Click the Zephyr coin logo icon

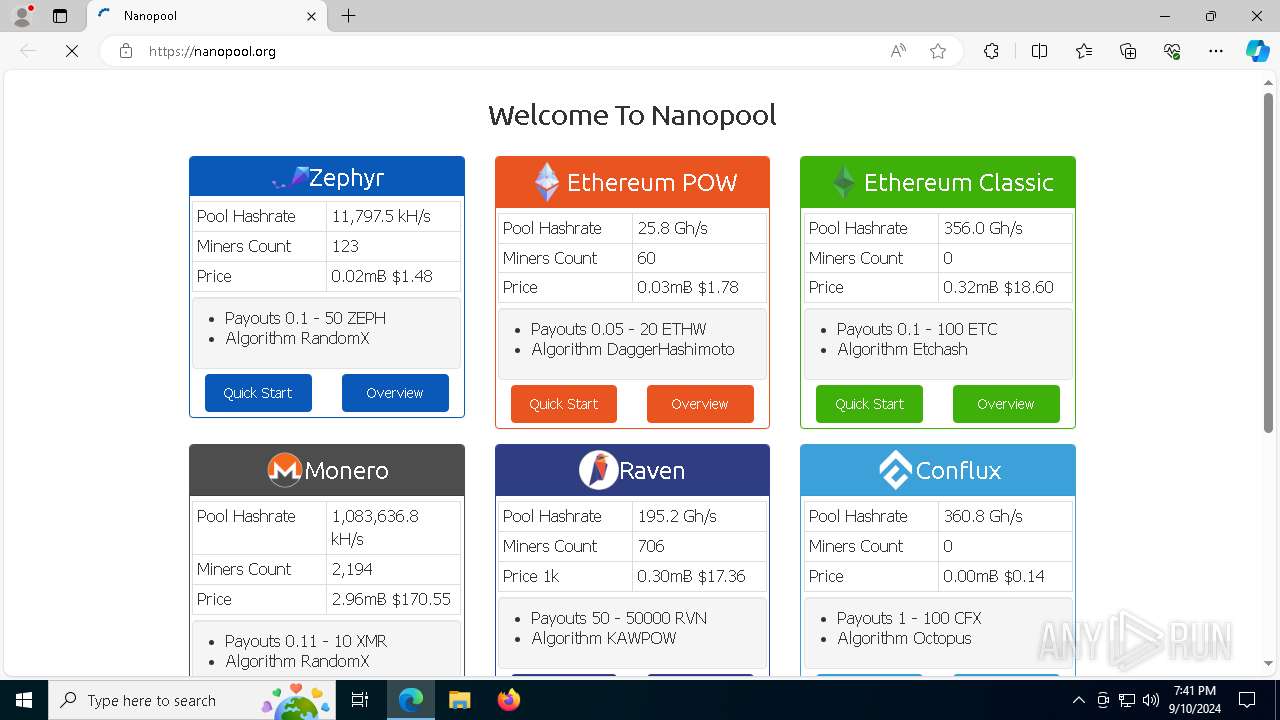[289, 179]
